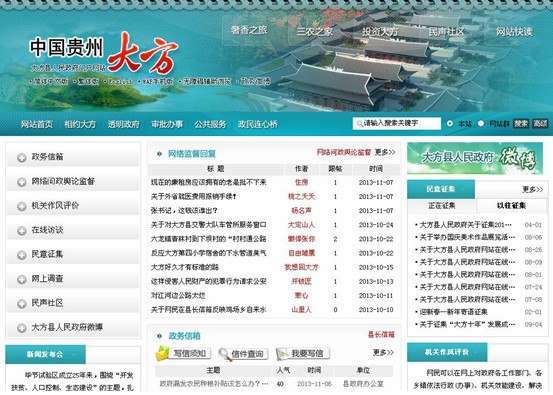Open the 透明政府 navigation menu

point(124,124)
